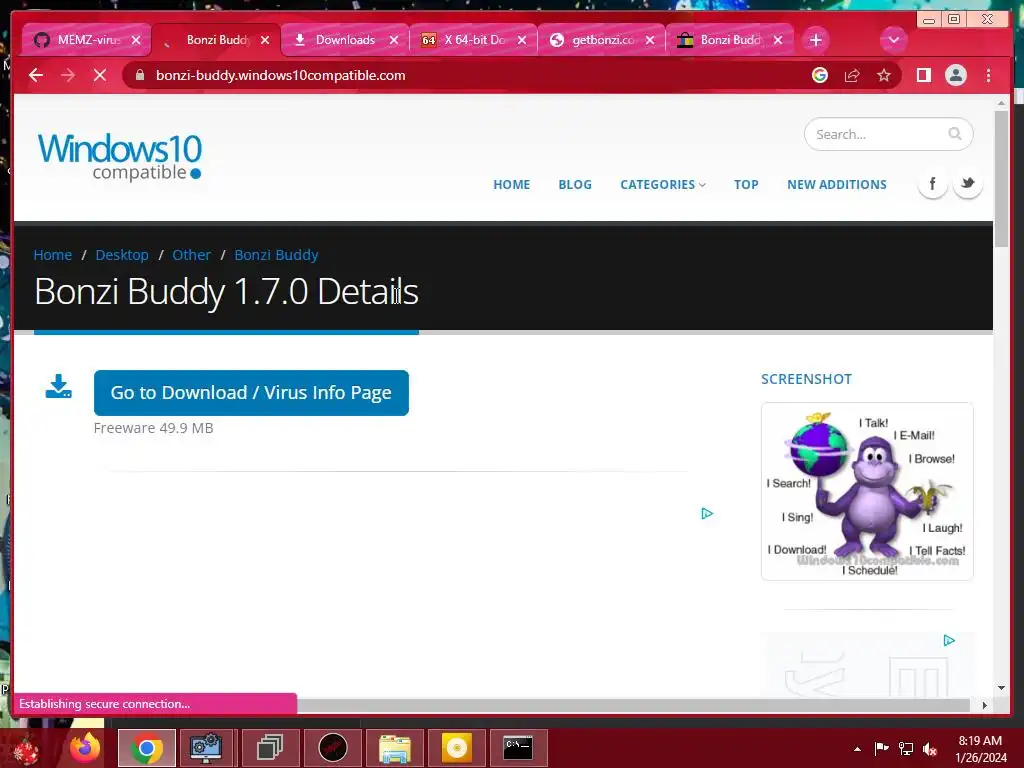Screen dimensions: 1024x768
Task: Click the search magnifier icon
Action: [x=954, y=134]
